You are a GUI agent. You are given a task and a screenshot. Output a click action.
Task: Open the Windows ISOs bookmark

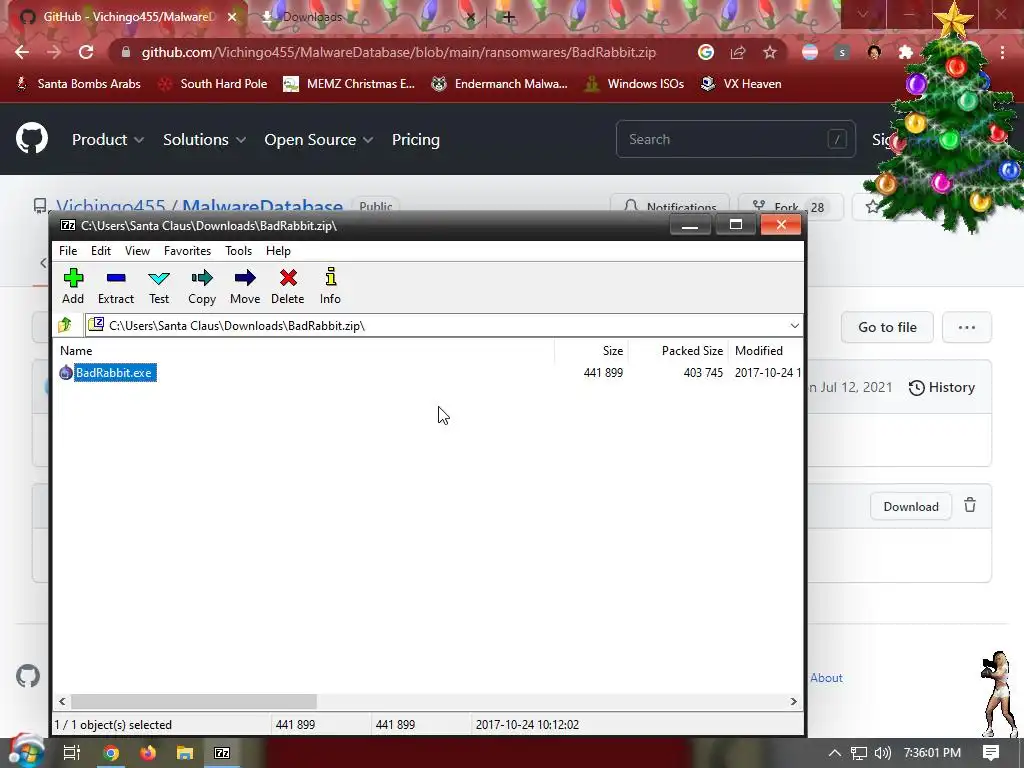point(634,84)
